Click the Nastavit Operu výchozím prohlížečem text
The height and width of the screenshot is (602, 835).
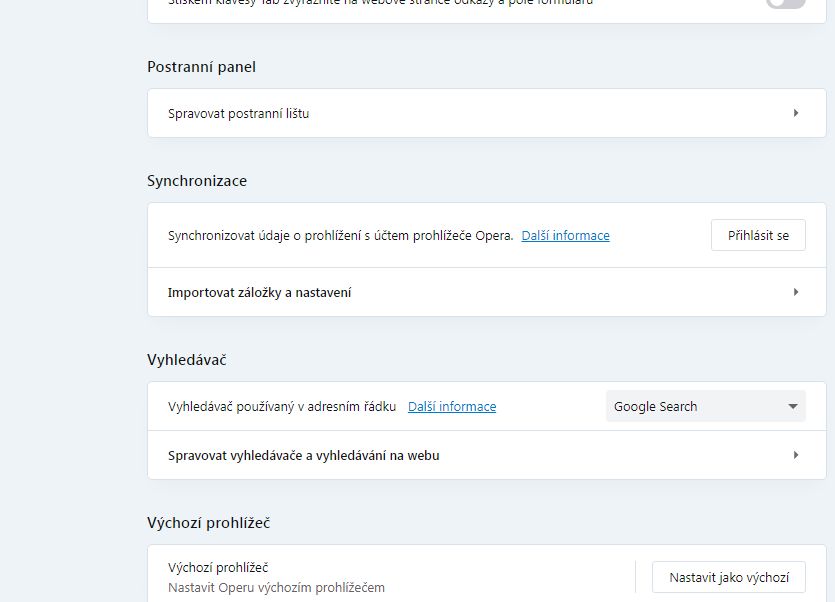276,587
